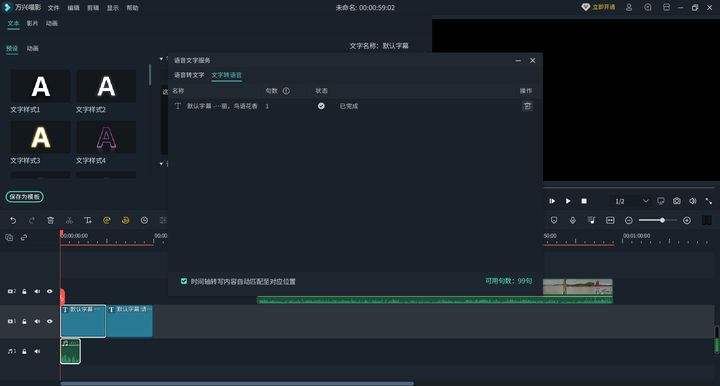Expand the lower section triangle in the text panel

pos(161,163)
